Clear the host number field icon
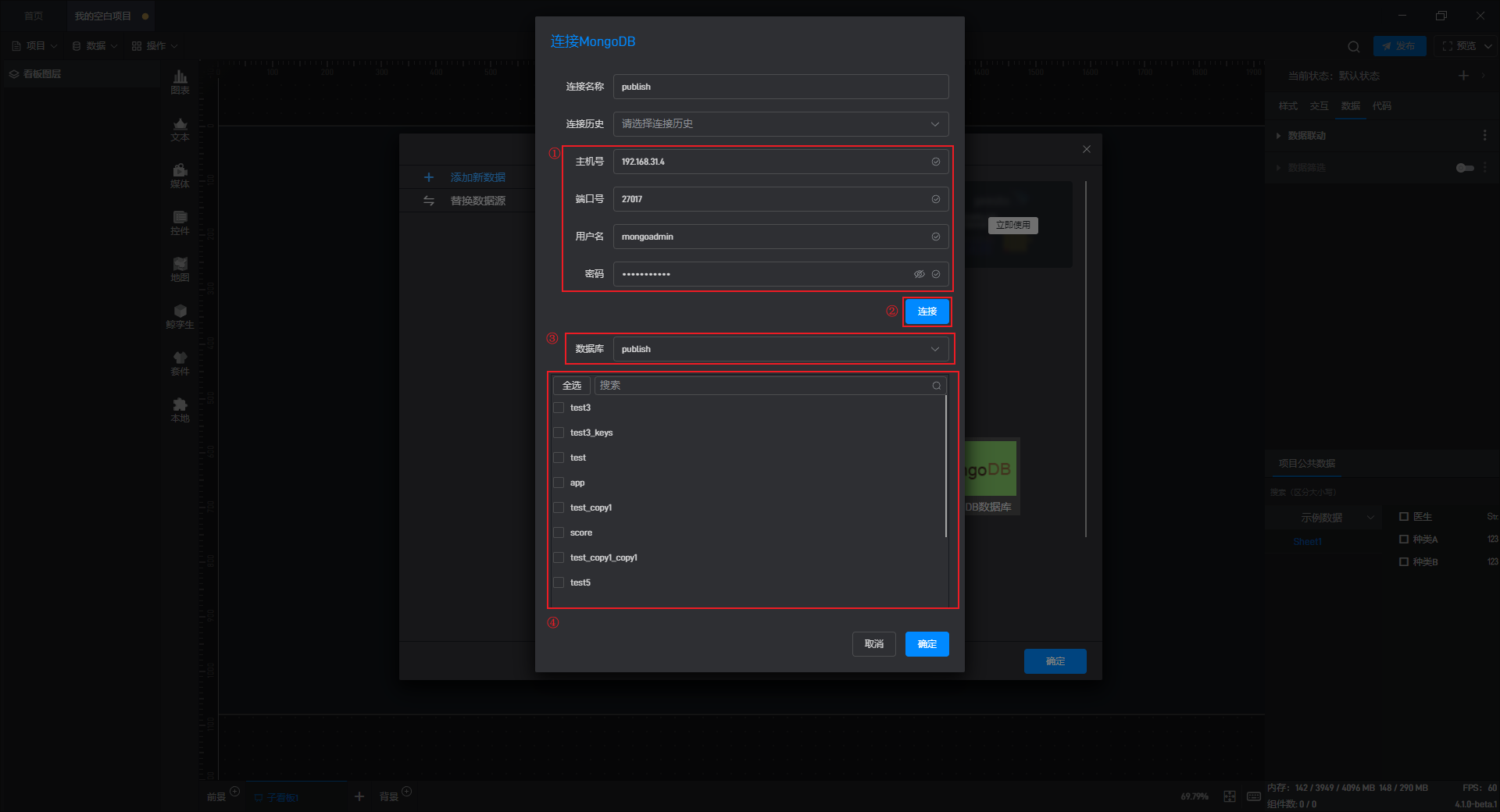 pos(935,162)
